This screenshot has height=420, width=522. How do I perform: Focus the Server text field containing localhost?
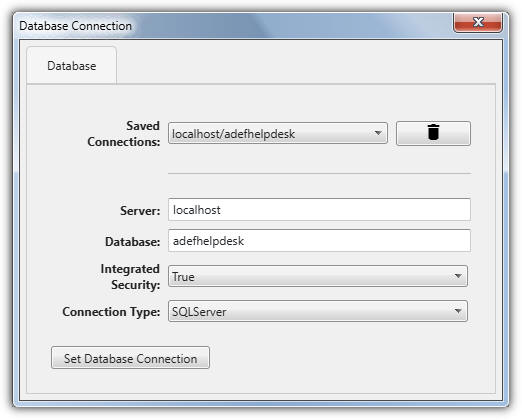click(x=319, y=210)
